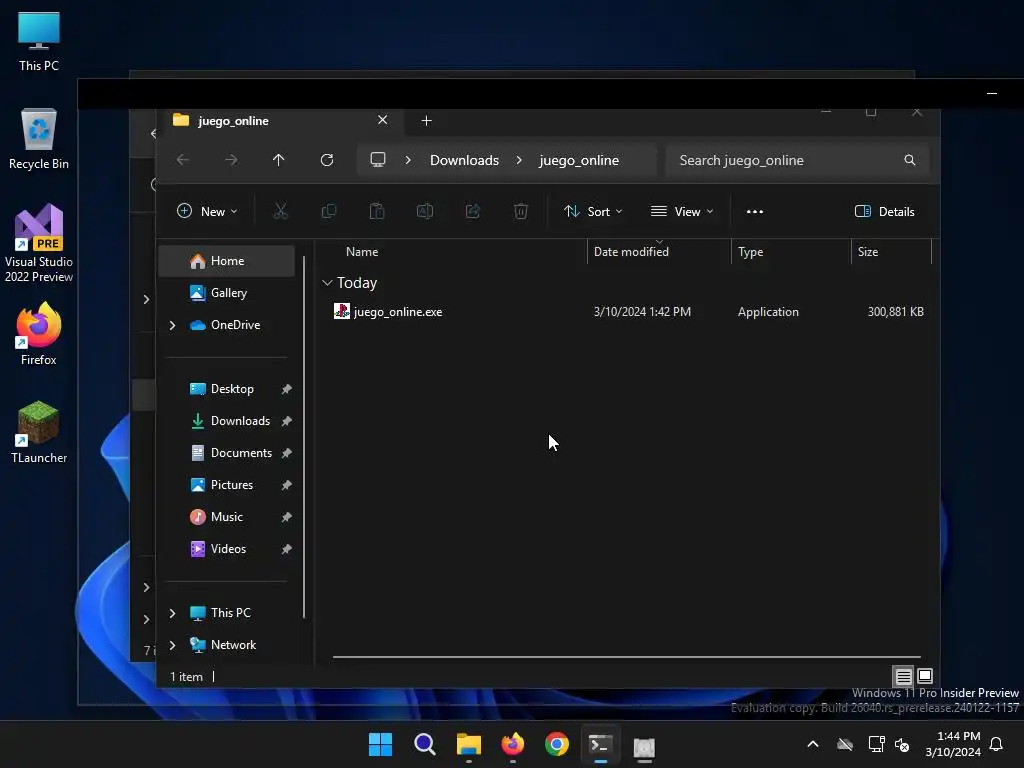Refresh the juego_online folder view
The width and height of the screenshot is (1024, 768).
point(327,160)
